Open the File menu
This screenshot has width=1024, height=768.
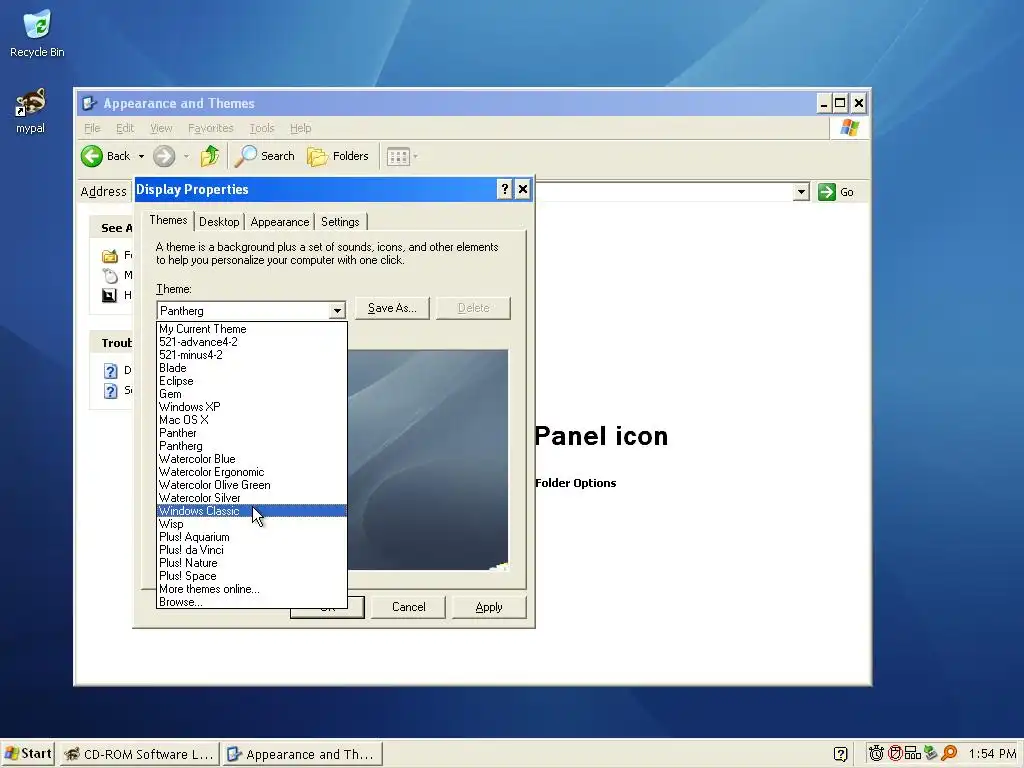pos(92,128)
